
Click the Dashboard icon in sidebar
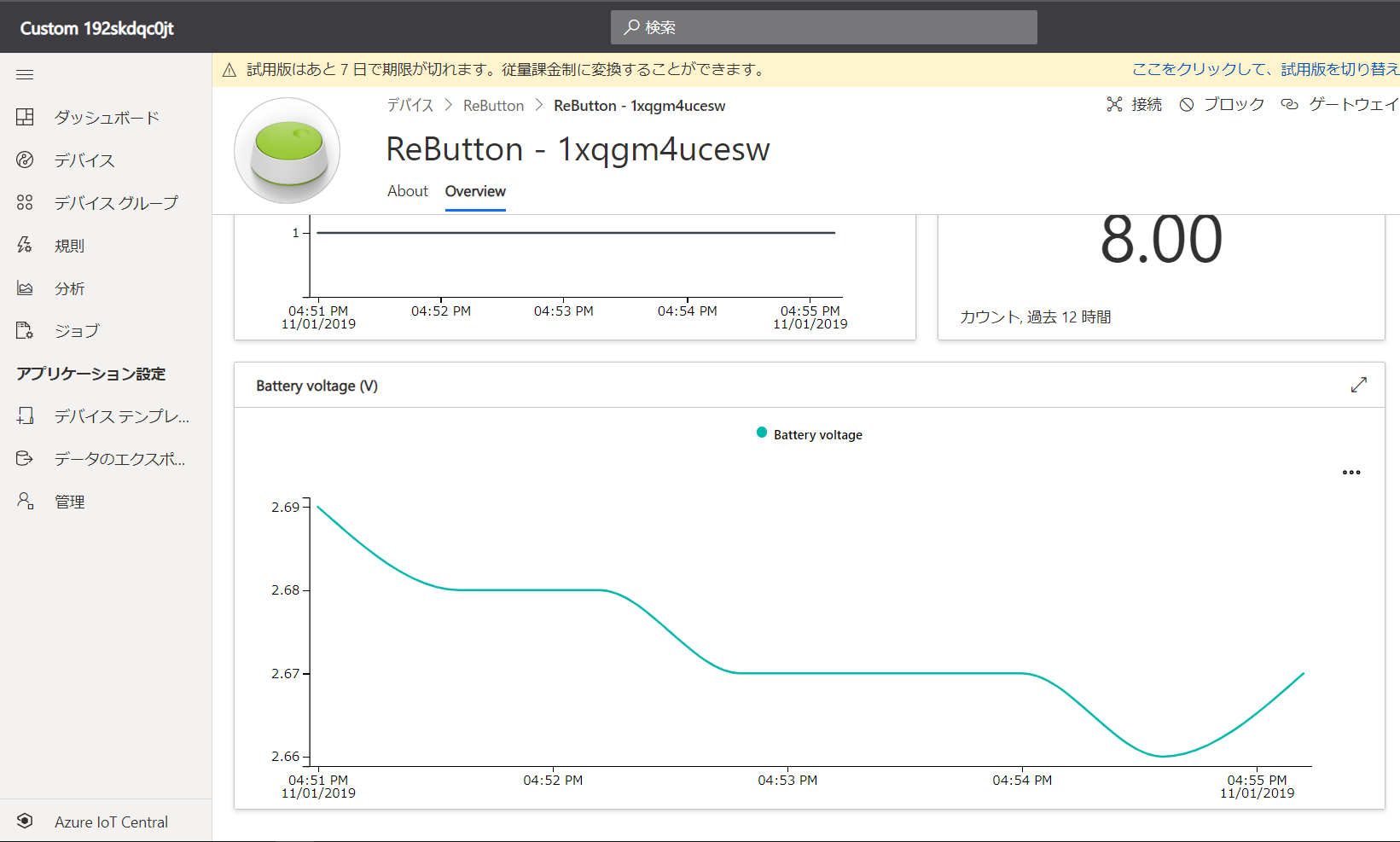(25, 118)
